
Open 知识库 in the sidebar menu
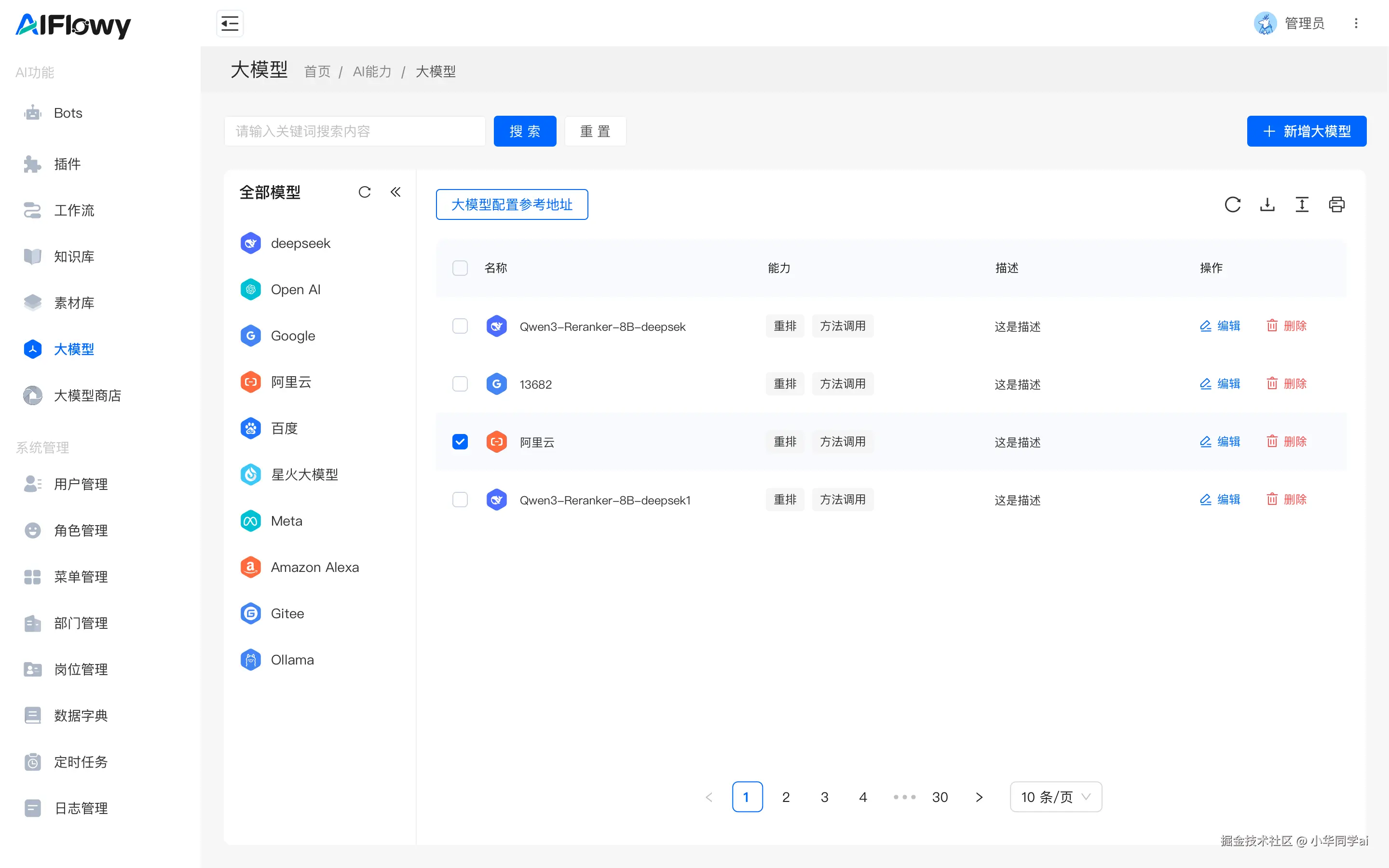[74, 257]
